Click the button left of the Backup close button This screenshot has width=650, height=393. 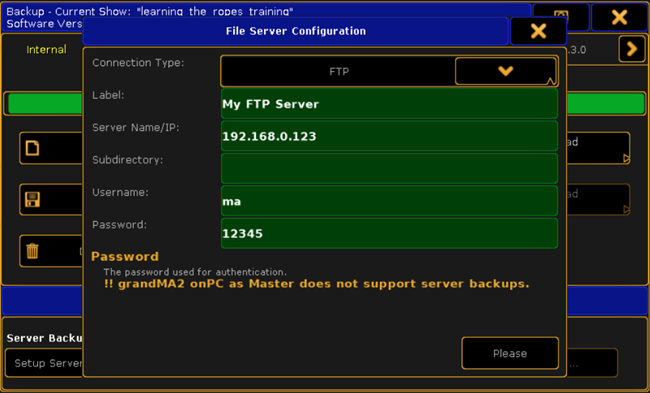click(x=561, y=17)
